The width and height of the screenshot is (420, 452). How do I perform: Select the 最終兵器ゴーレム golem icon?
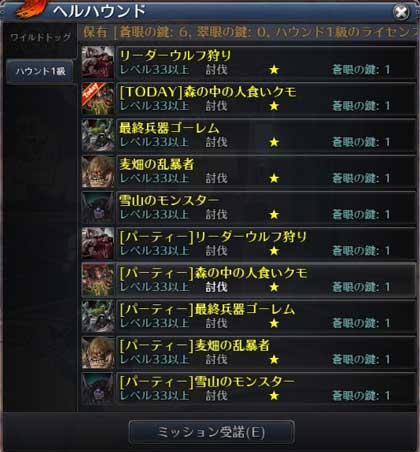click(98, 135)
